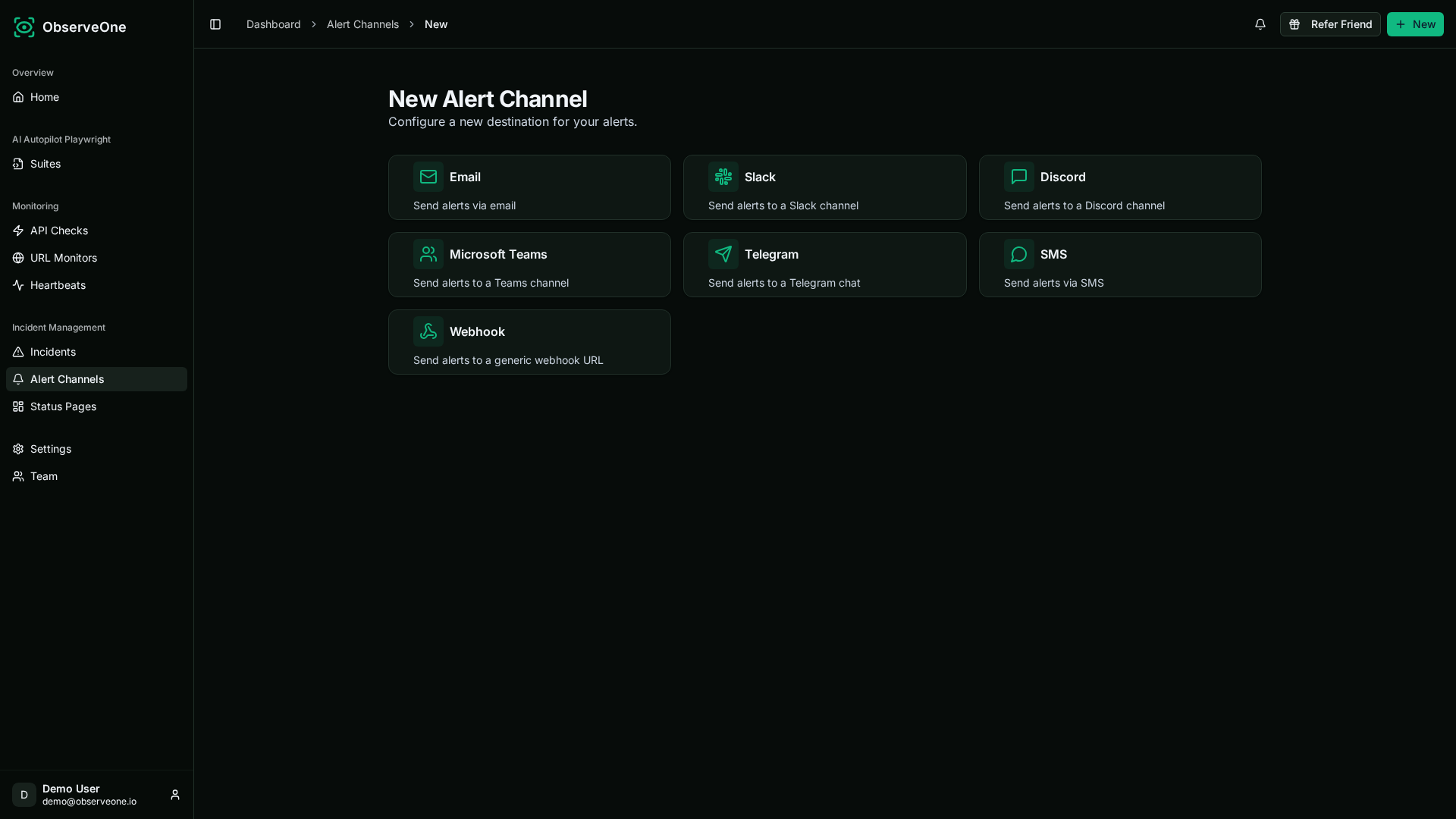Go to Team page

[96, 476]
